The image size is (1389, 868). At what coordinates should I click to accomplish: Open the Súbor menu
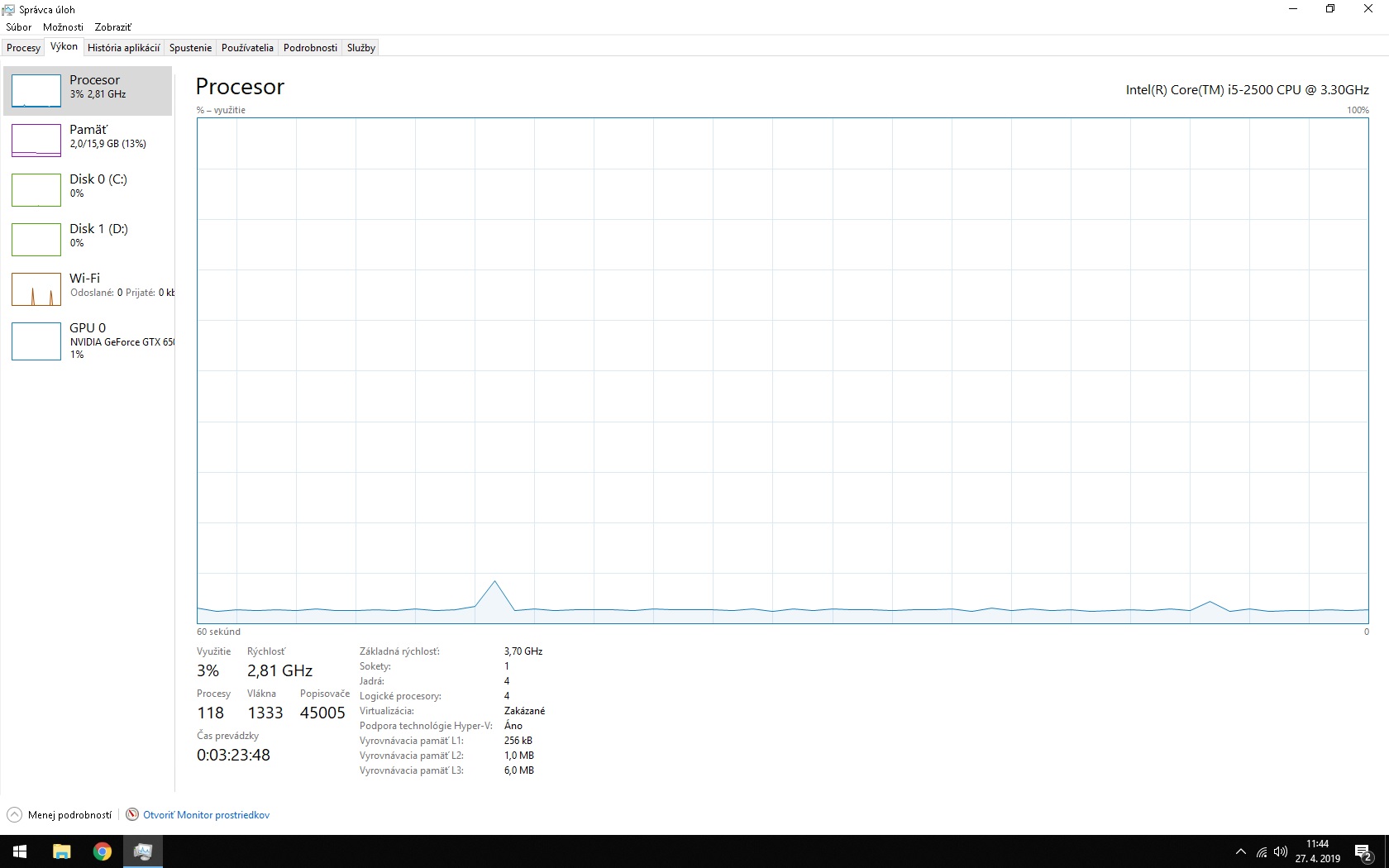pos(19,27)
